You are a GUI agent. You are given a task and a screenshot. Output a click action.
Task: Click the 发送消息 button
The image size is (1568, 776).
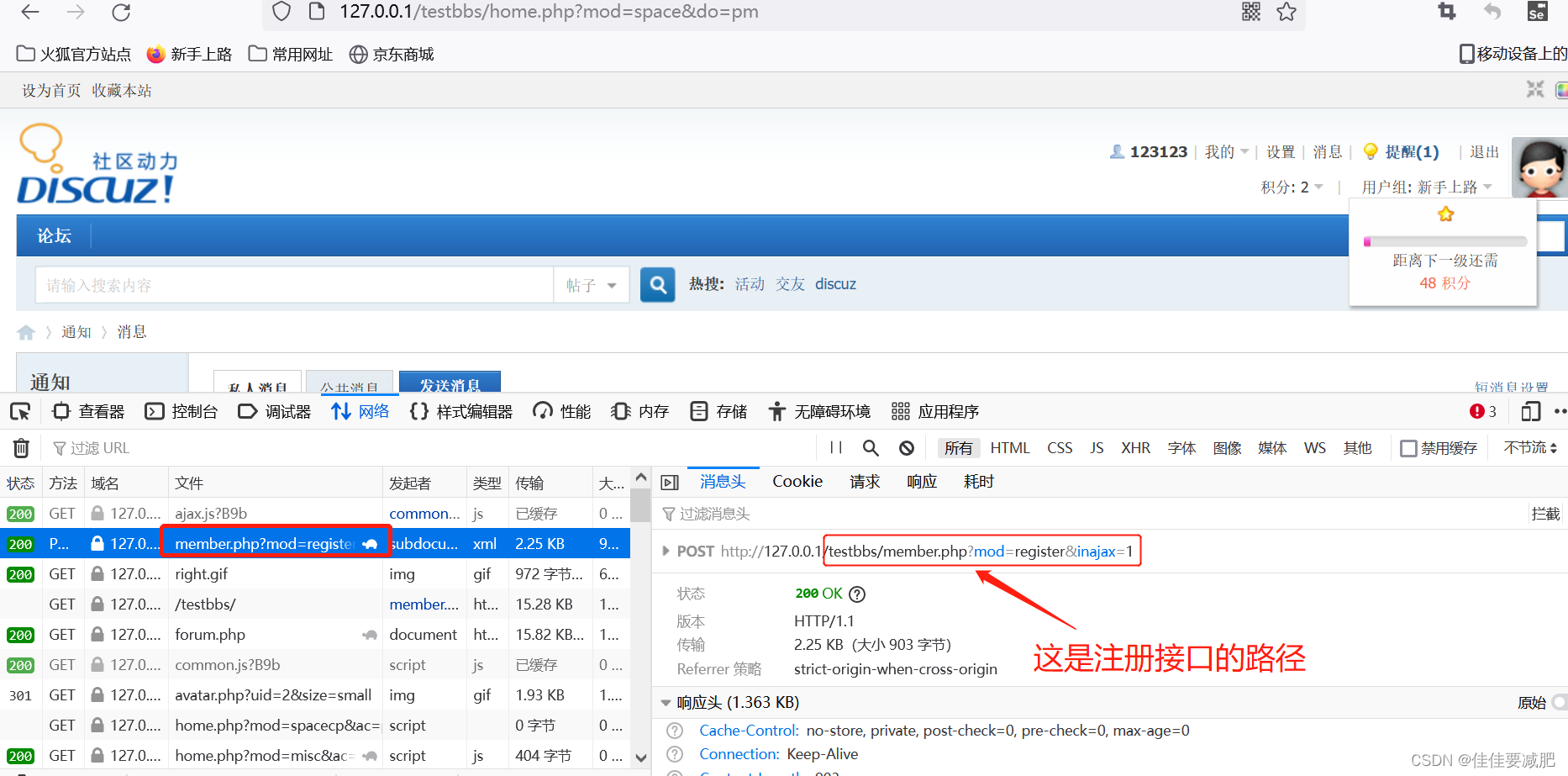450,386
